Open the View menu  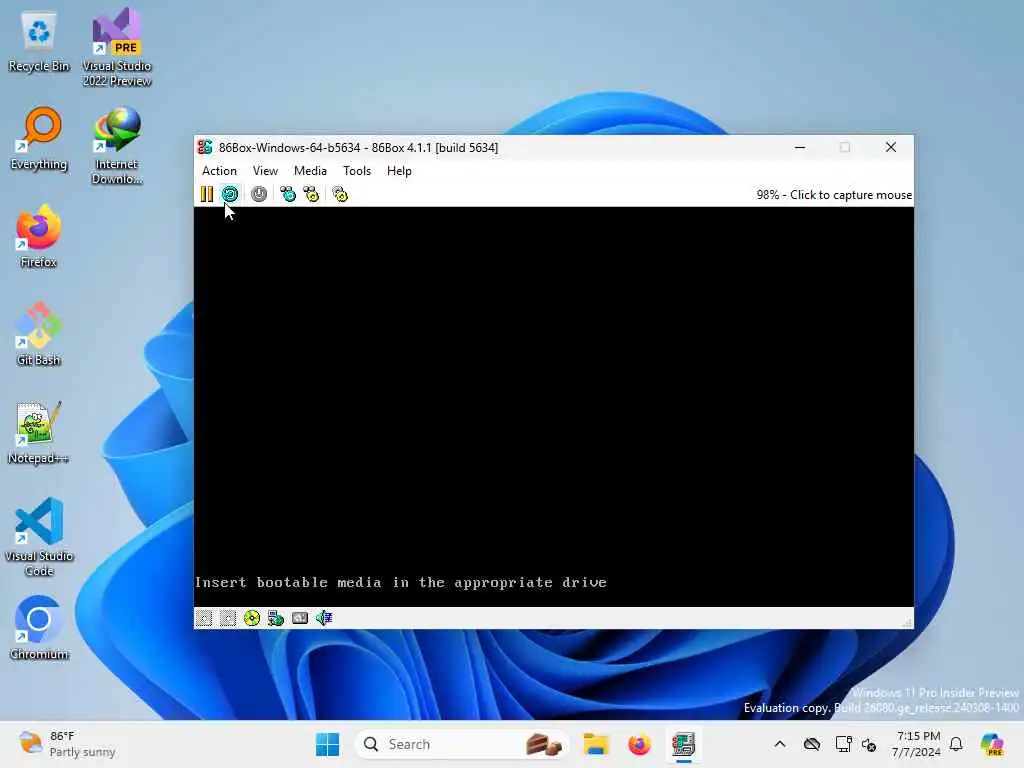[265, 170]
